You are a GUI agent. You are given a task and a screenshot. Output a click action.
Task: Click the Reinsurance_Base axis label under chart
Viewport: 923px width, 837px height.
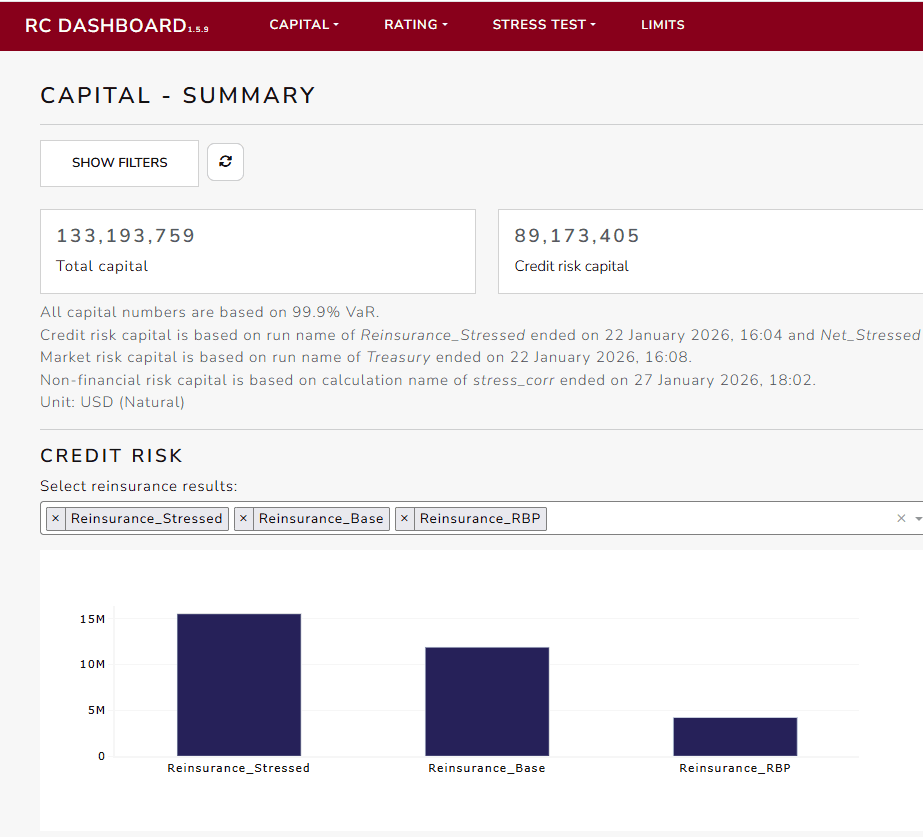pos(487,768)
